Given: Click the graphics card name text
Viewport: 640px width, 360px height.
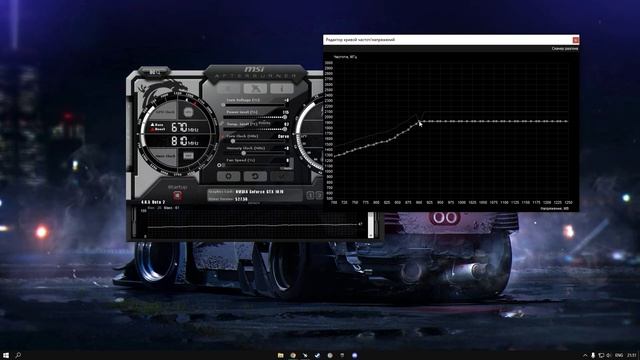Looking at the screenshot, I should point(260,191).
